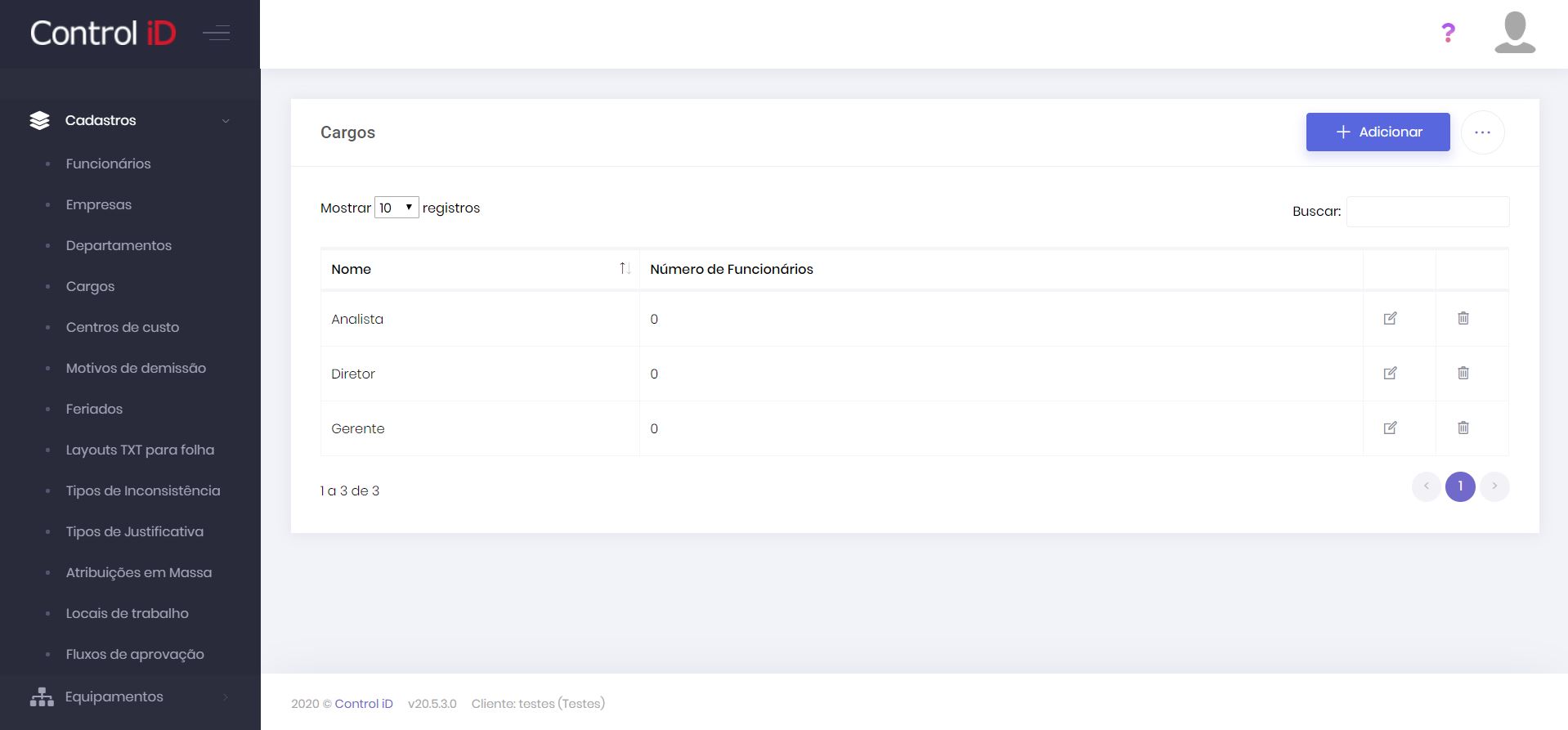Open the records-per-page dropdown
The height and width of the screenshot is (730, 1568).
point(396,208)
